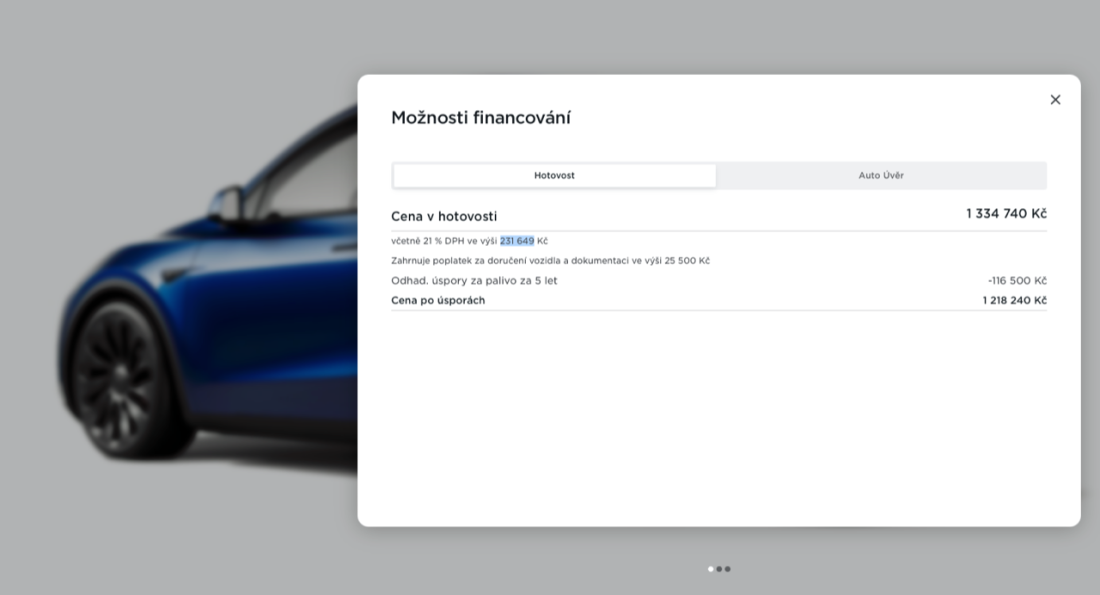Select the Hotovost tab

[x=554, y=176]
